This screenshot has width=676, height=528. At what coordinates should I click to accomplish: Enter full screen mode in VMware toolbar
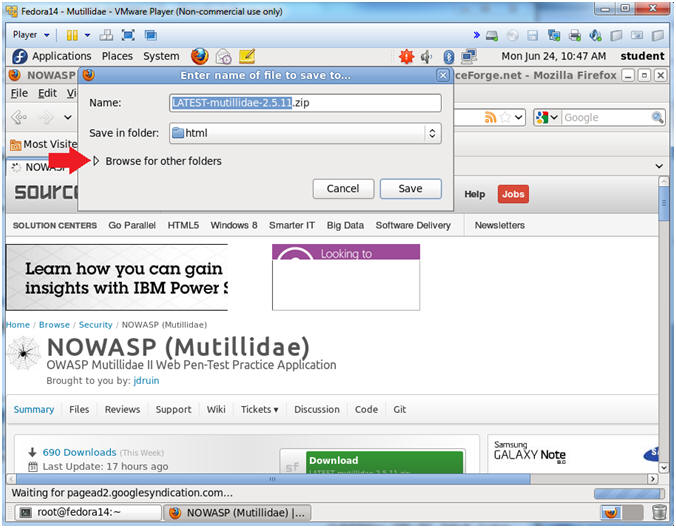point(128,35)
